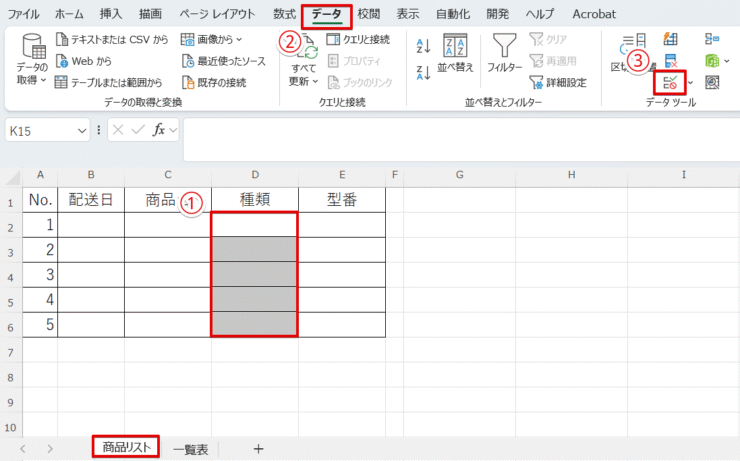Select the データ ribbon tab
This screenshot has width=740, height=461.
pos(326,15)
